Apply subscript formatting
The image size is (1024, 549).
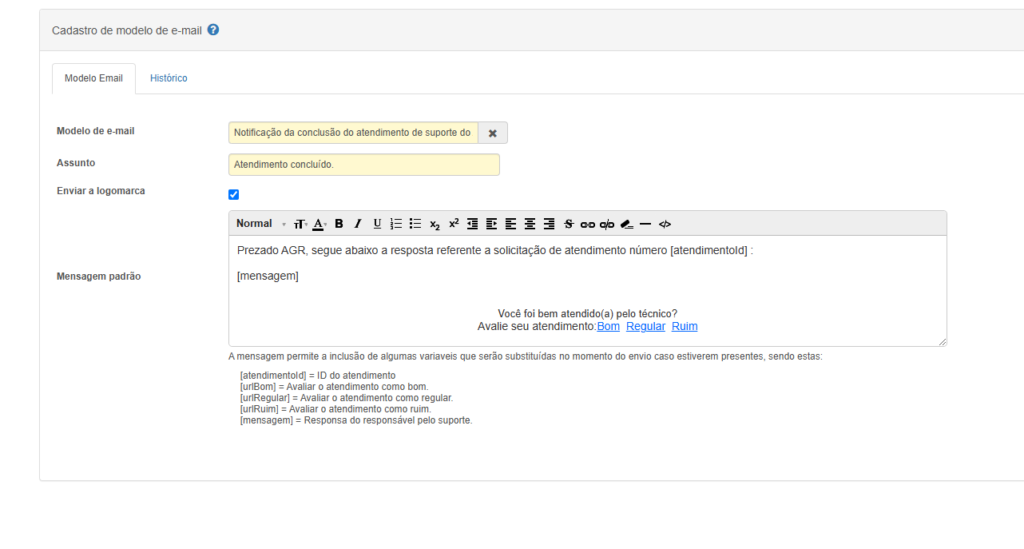[x=435, y=224]
